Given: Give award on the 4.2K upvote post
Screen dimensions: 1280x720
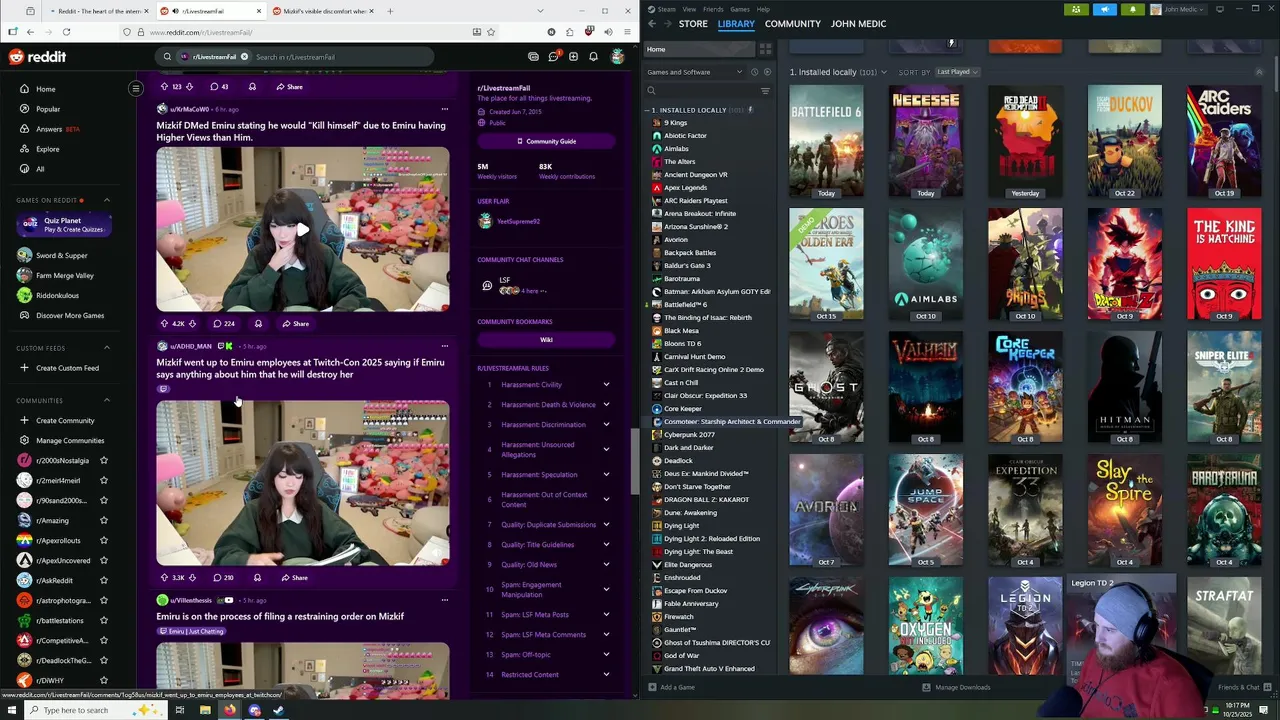Looking at the screenshot, I should (x=258, y=324).
